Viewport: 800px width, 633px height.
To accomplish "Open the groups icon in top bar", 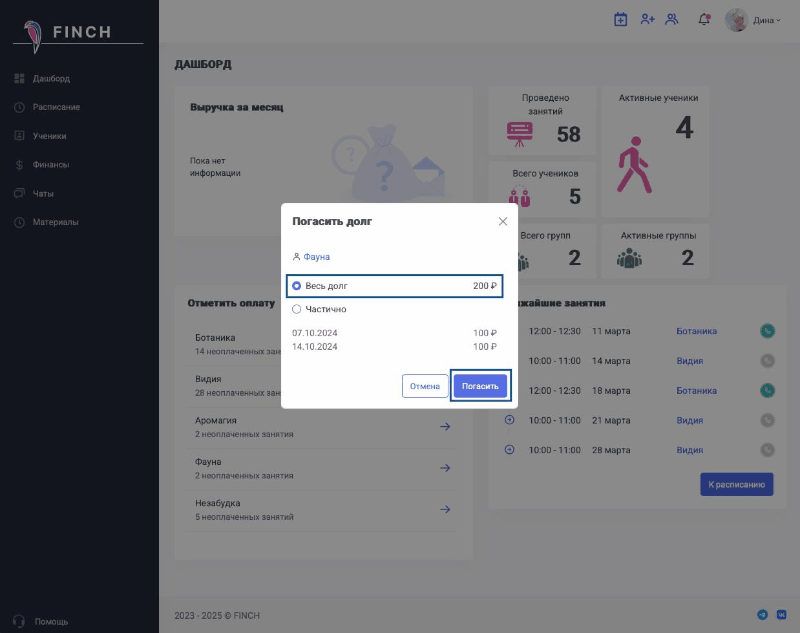I will (x=672, y=19).
